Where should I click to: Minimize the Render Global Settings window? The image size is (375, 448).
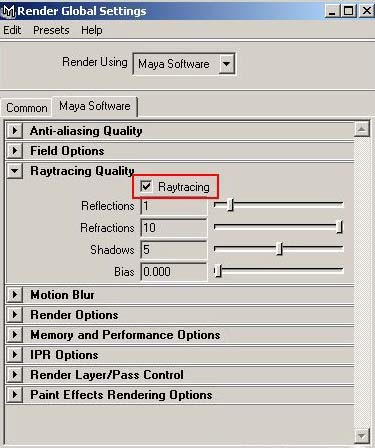click(x=332, y=11)
